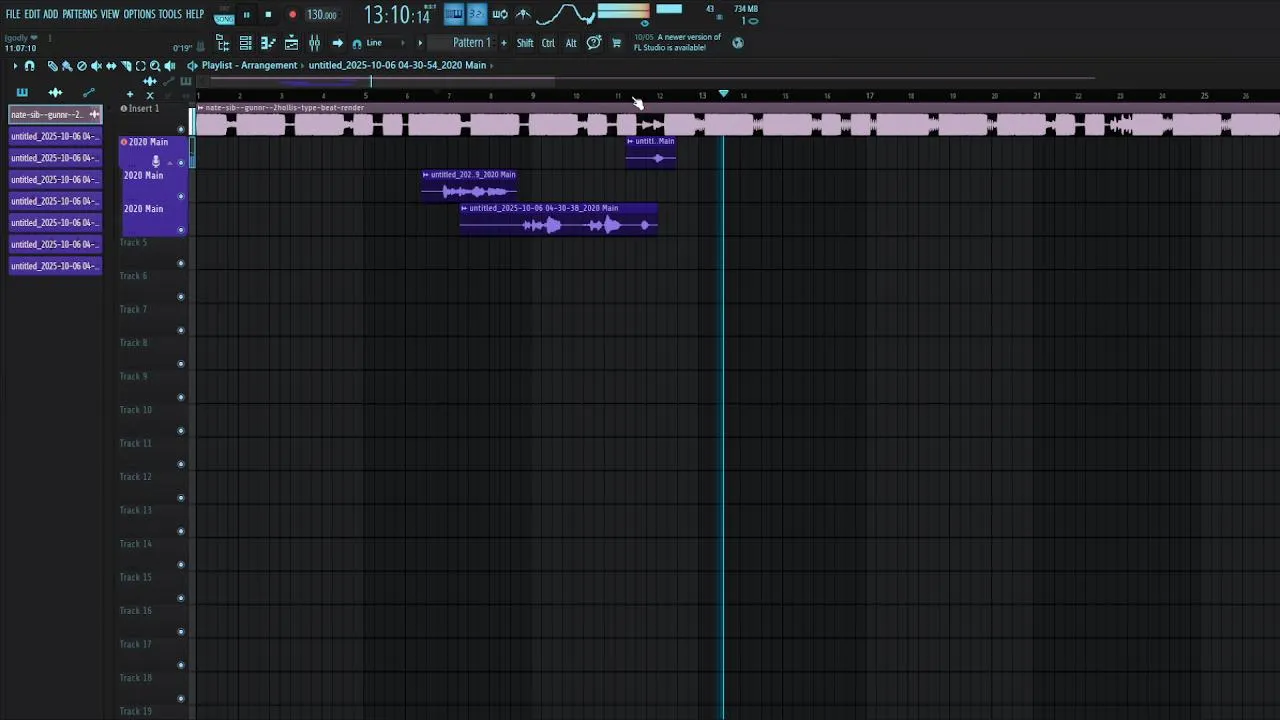Select the playlist Mute tool
This screenshot has width=1280, height=720.
(97, 66)
